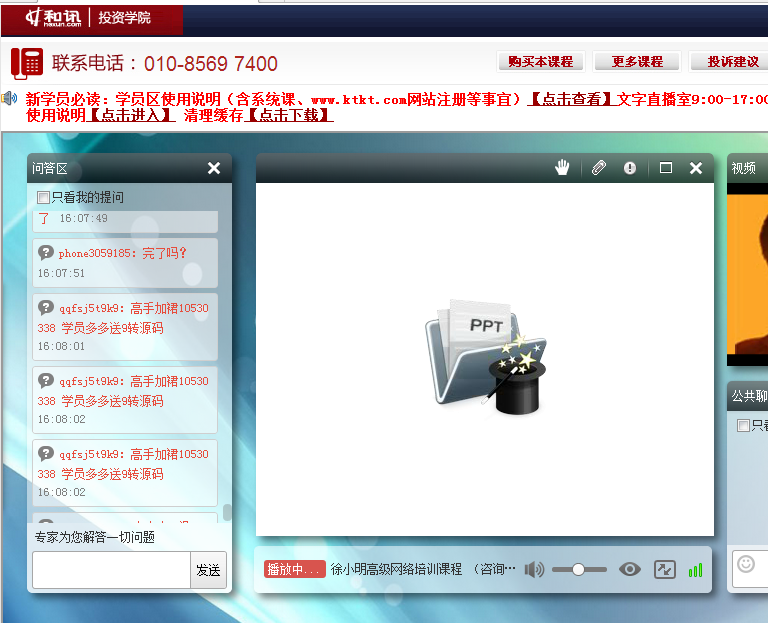Screen dimensions: 768x623
Task: Open the attachment paperclip icon
Action: point(598,168)
